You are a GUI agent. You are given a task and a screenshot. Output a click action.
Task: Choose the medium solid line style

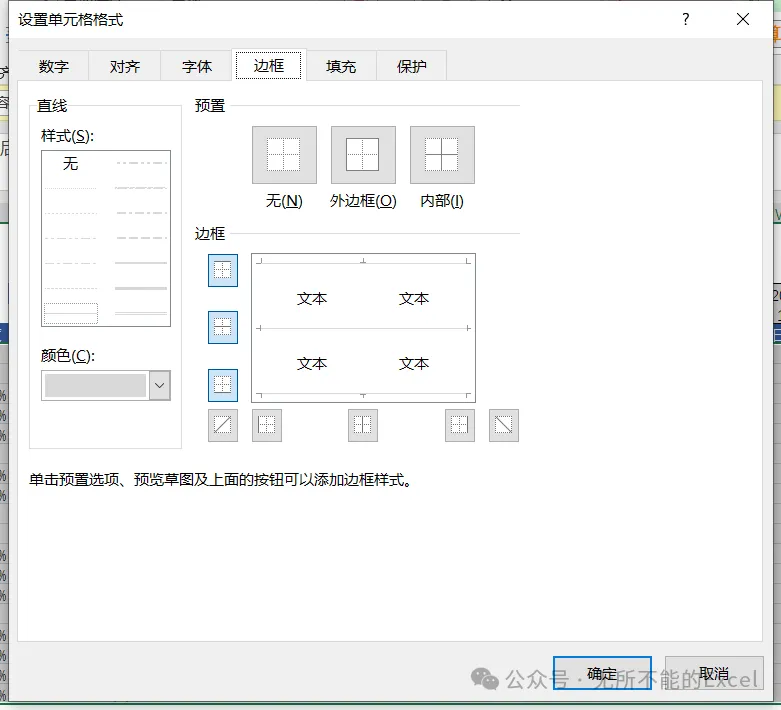[141, 263]
